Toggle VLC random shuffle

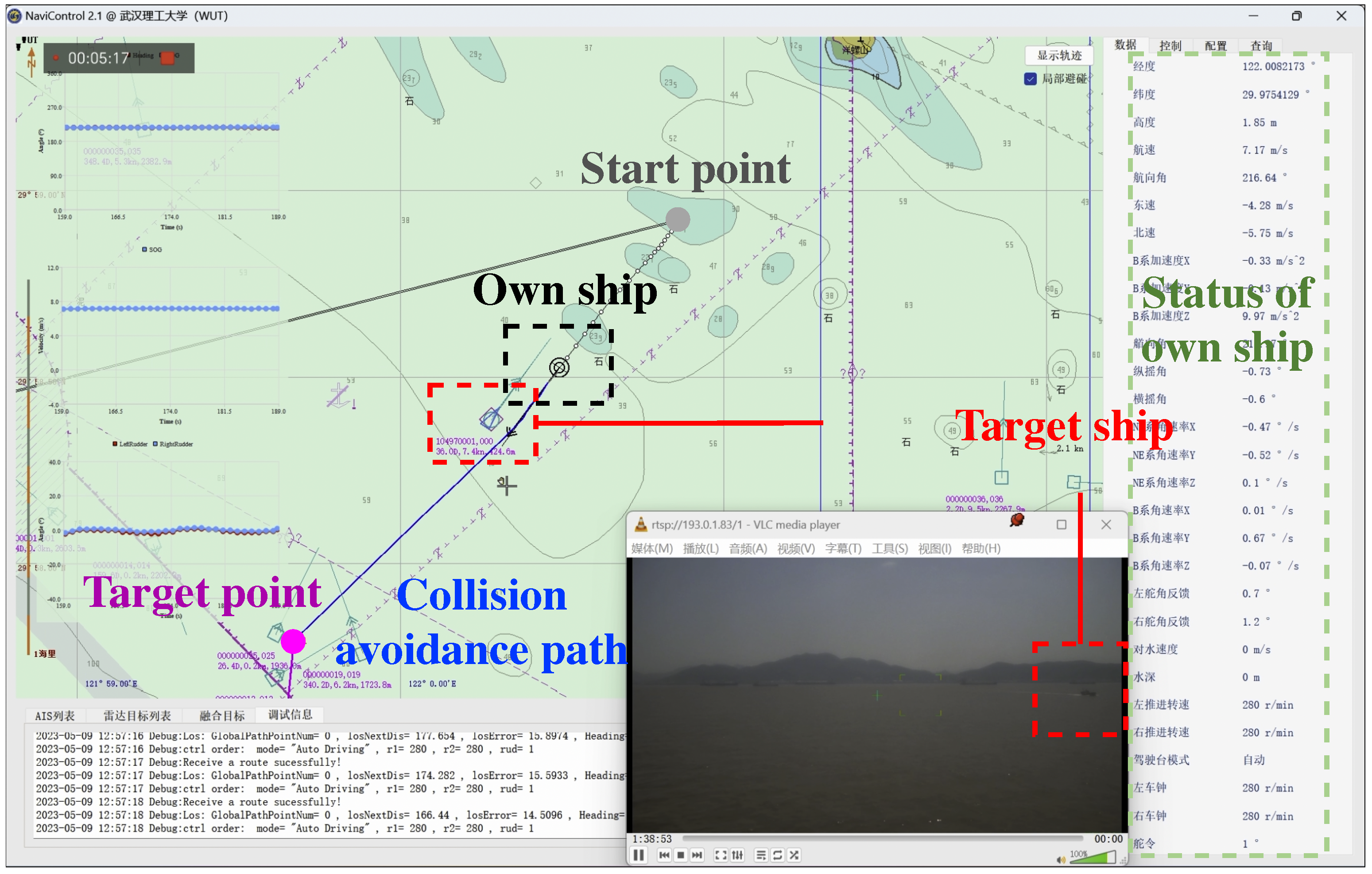click(x=794, y=855)
